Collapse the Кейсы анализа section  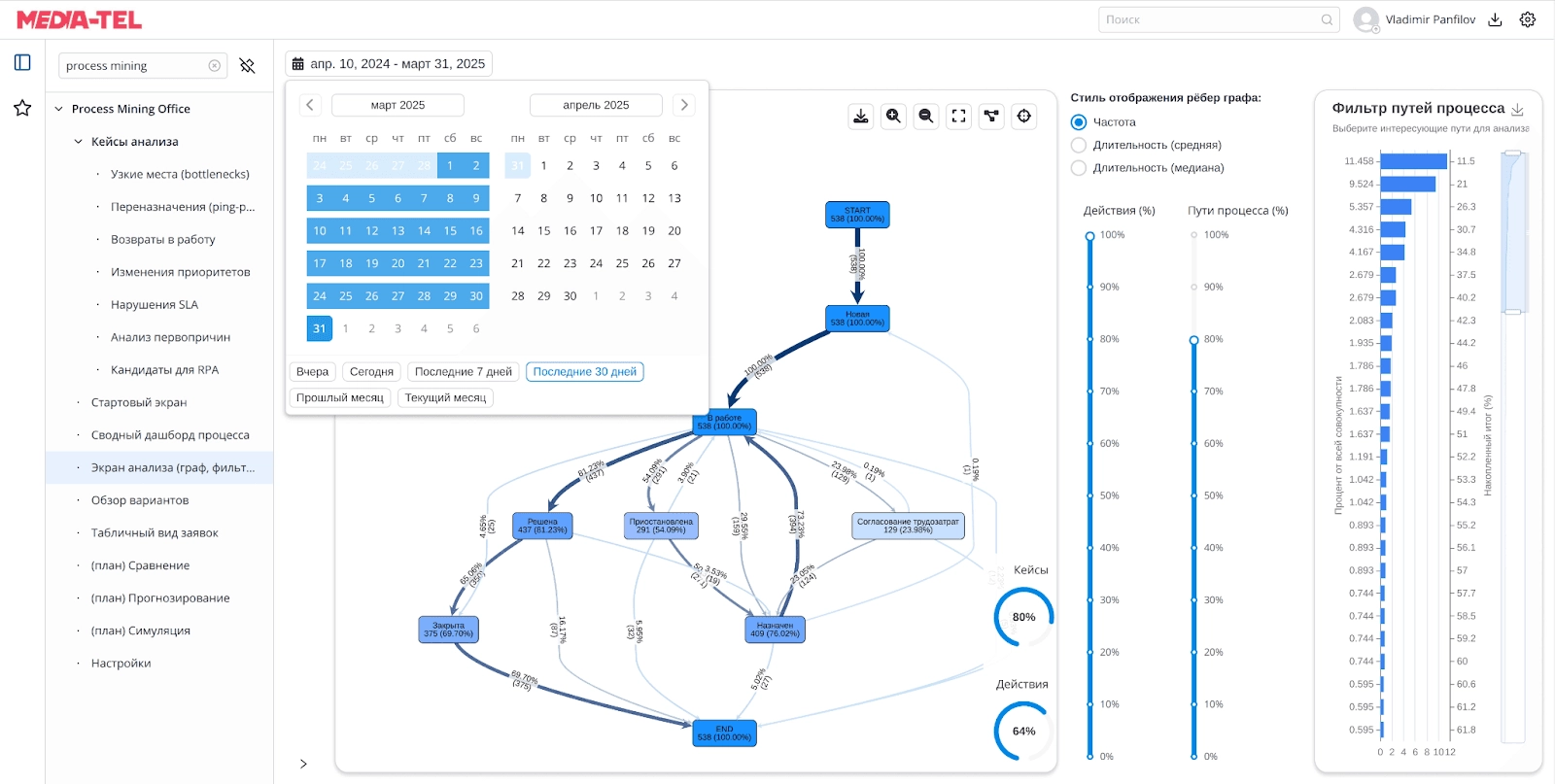[x=79, y=142]
